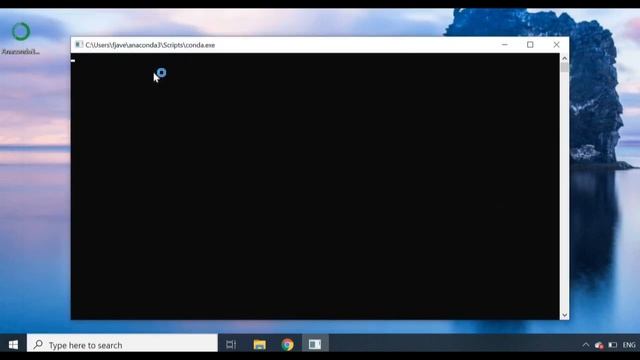
Task: Check the battery status tray icon
Action: tap(613, 345)
